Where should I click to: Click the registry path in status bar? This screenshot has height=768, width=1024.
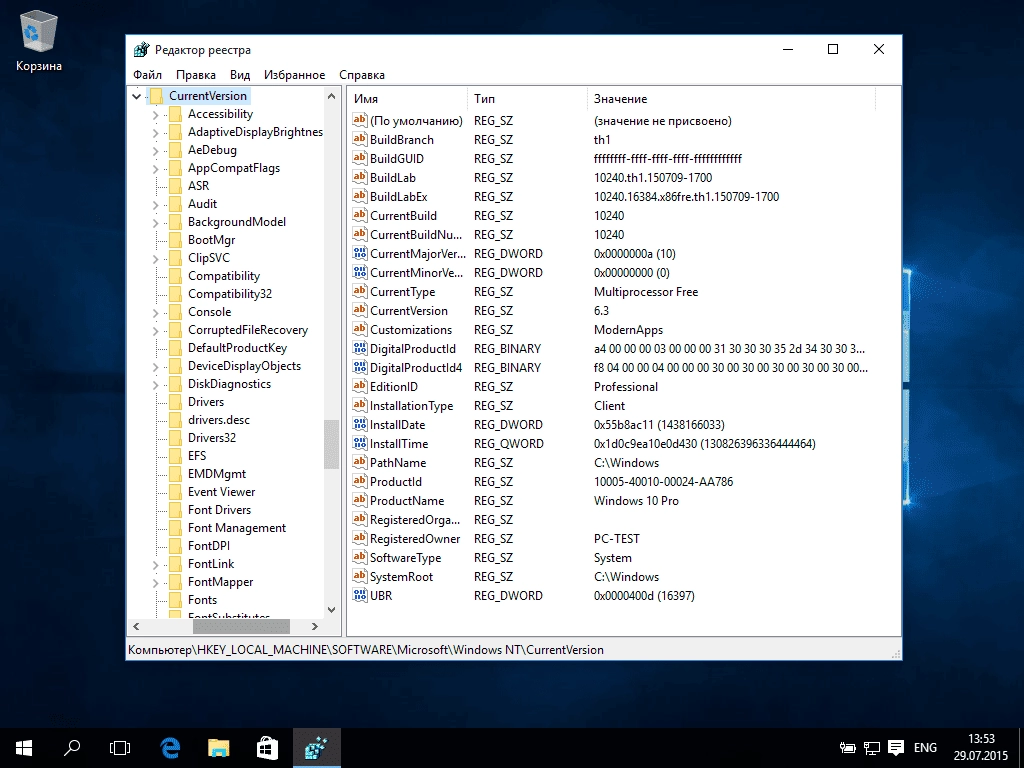366,650
